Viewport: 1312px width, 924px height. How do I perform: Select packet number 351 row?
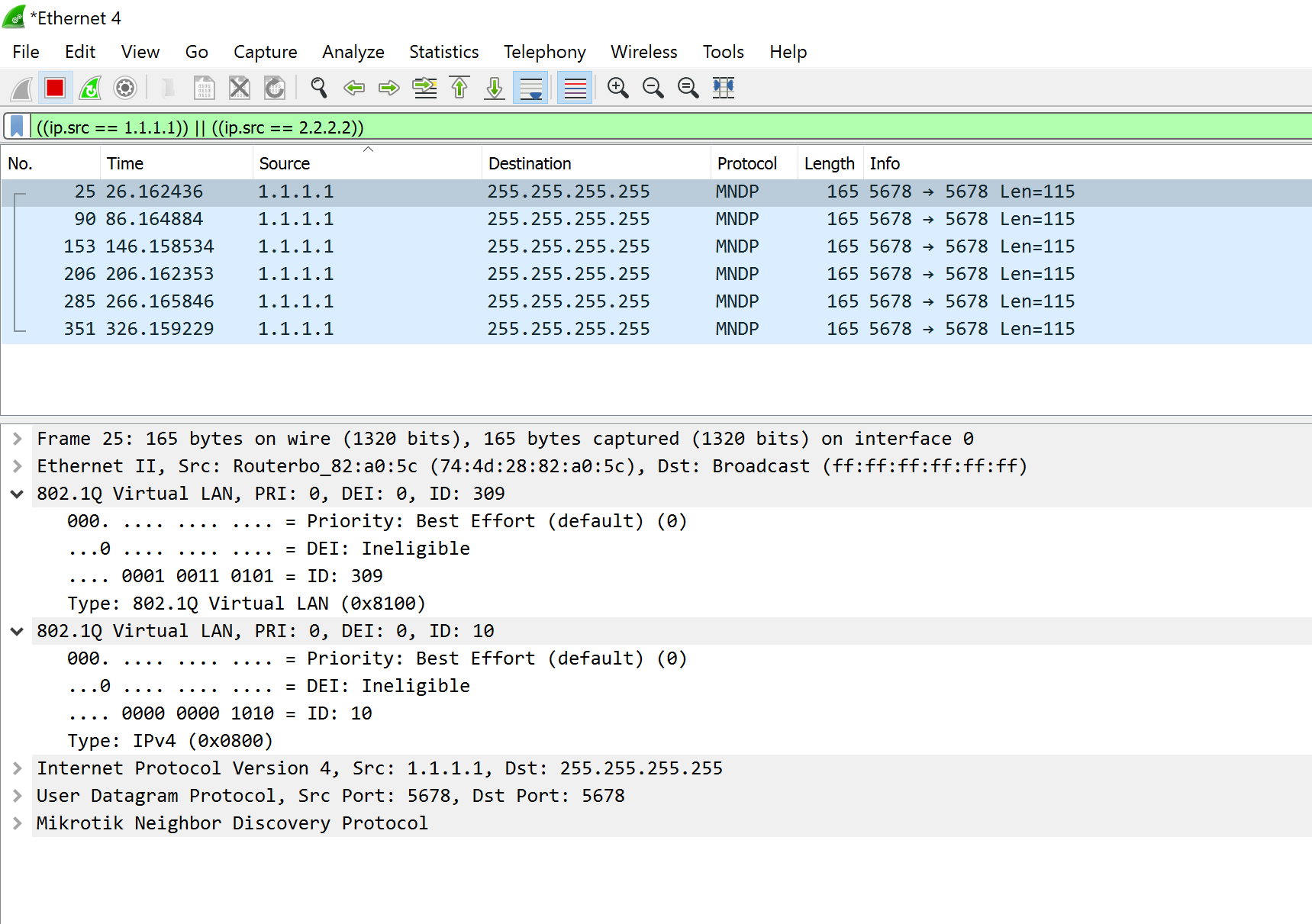(x=656, y=329)
